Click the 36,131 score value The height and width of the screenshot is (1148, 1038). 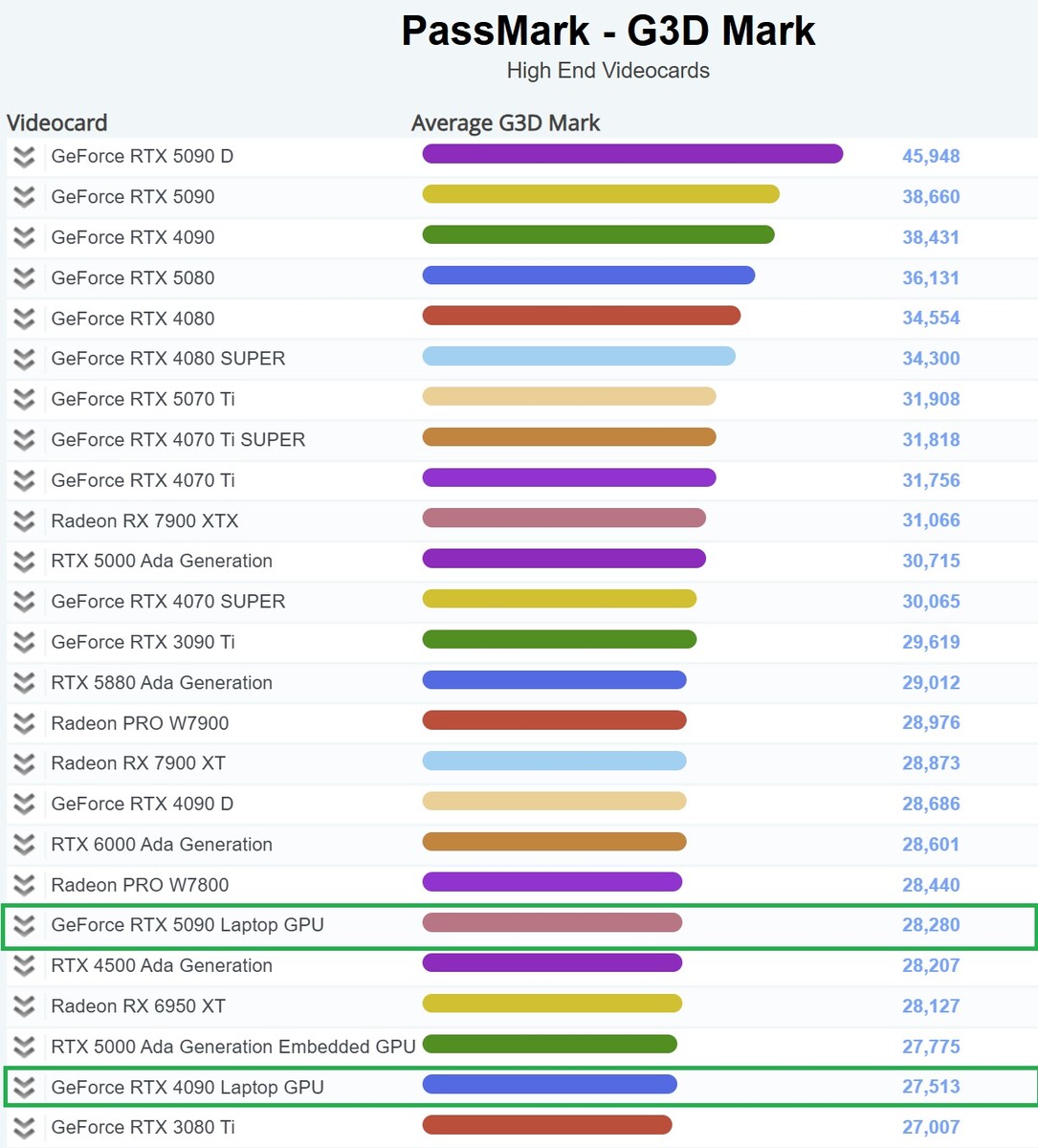[931, 278]
